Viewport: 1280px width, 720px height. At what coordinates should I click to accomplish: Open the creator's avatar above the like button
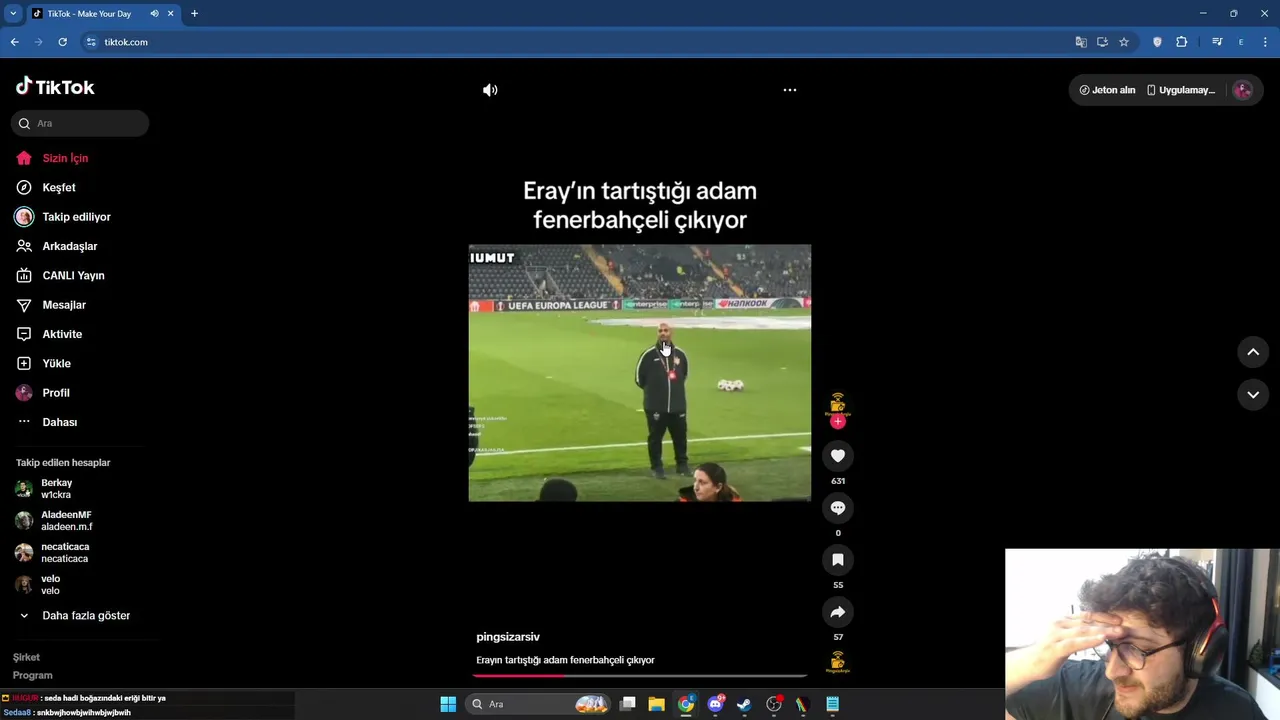point(838,404)
